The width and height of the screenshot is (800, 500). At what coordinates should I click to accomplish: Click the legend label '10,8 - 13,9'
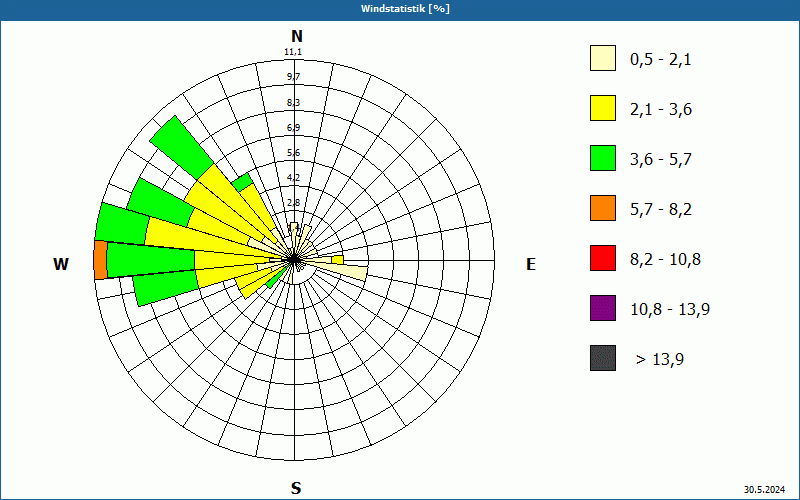[670, 310]
